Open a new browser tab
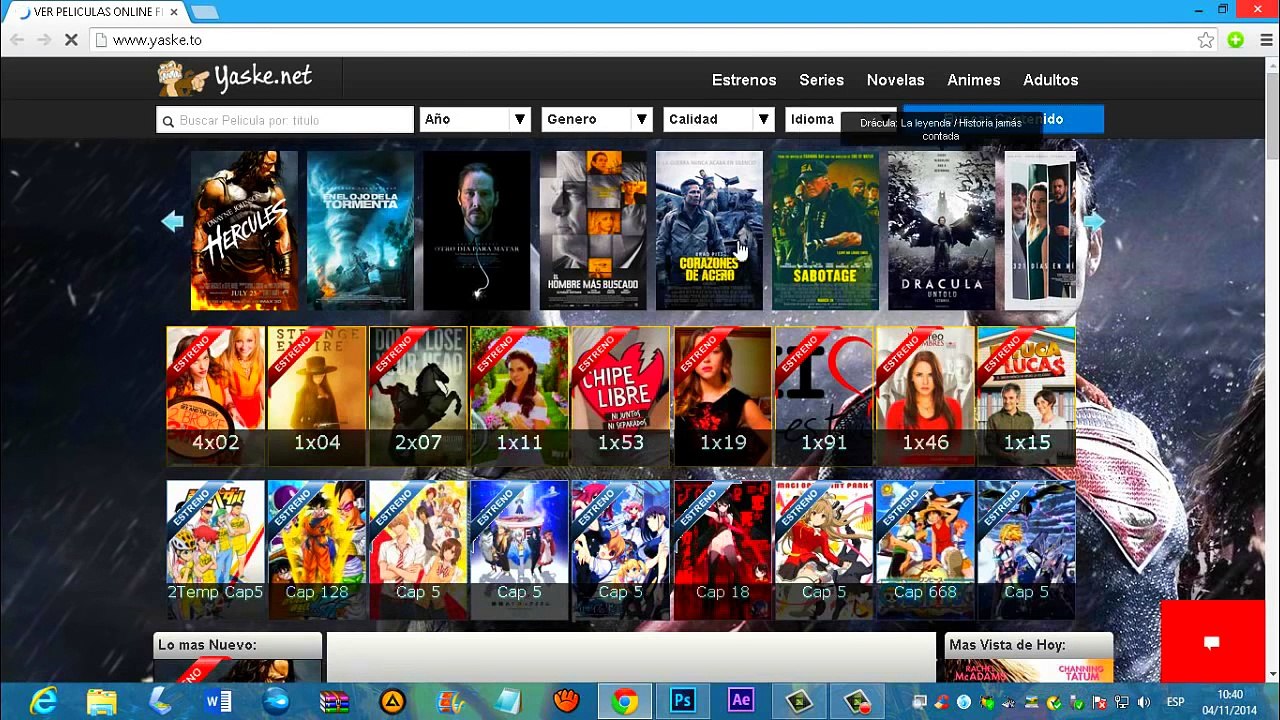This screenshot has width=1280, height=720. click(204, 12)
